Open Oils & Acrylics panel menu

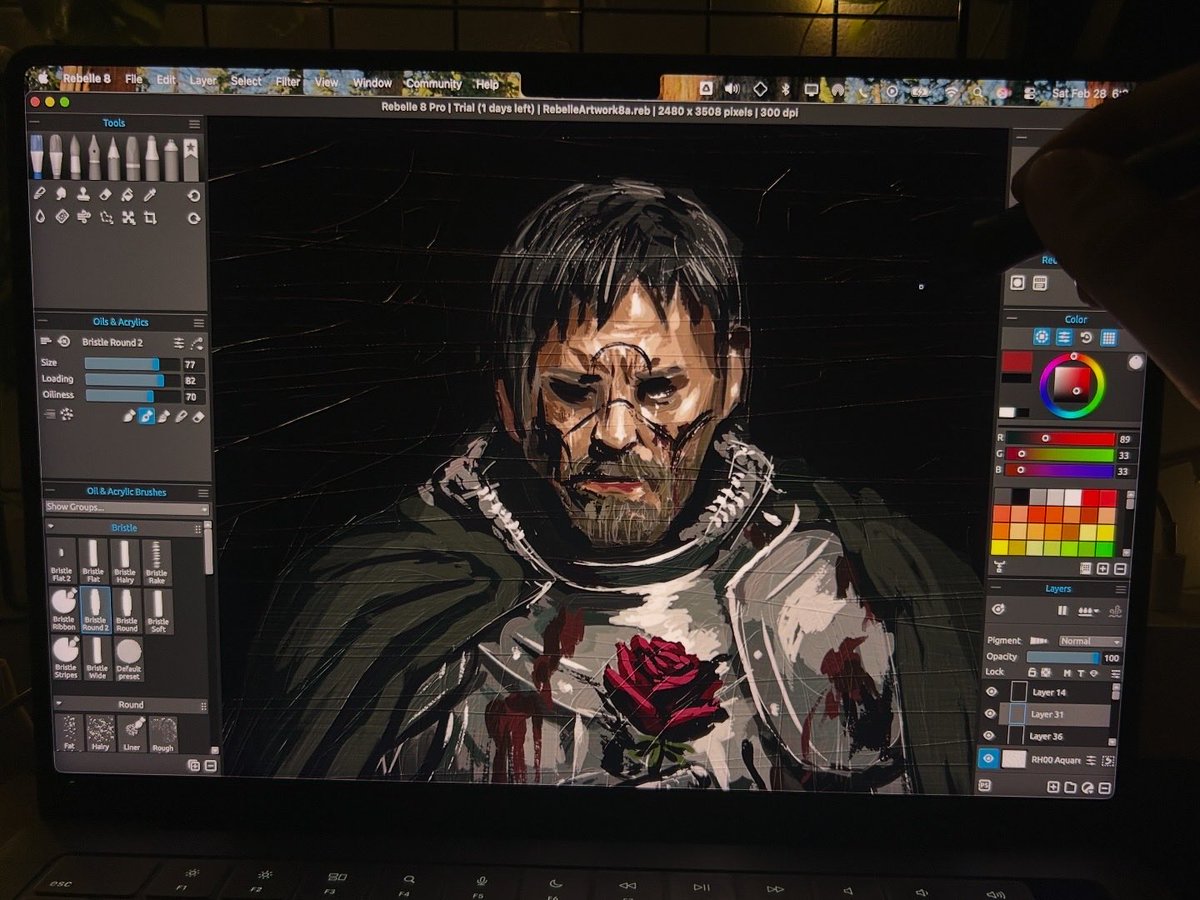coord(199,323)
